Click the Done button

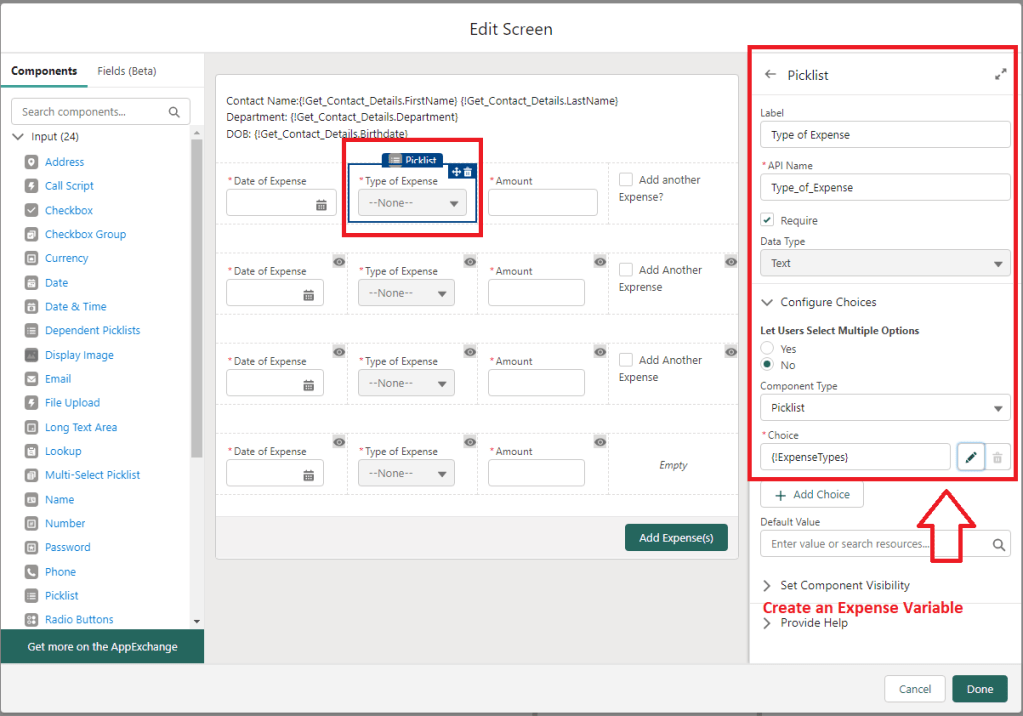[979, 689]
